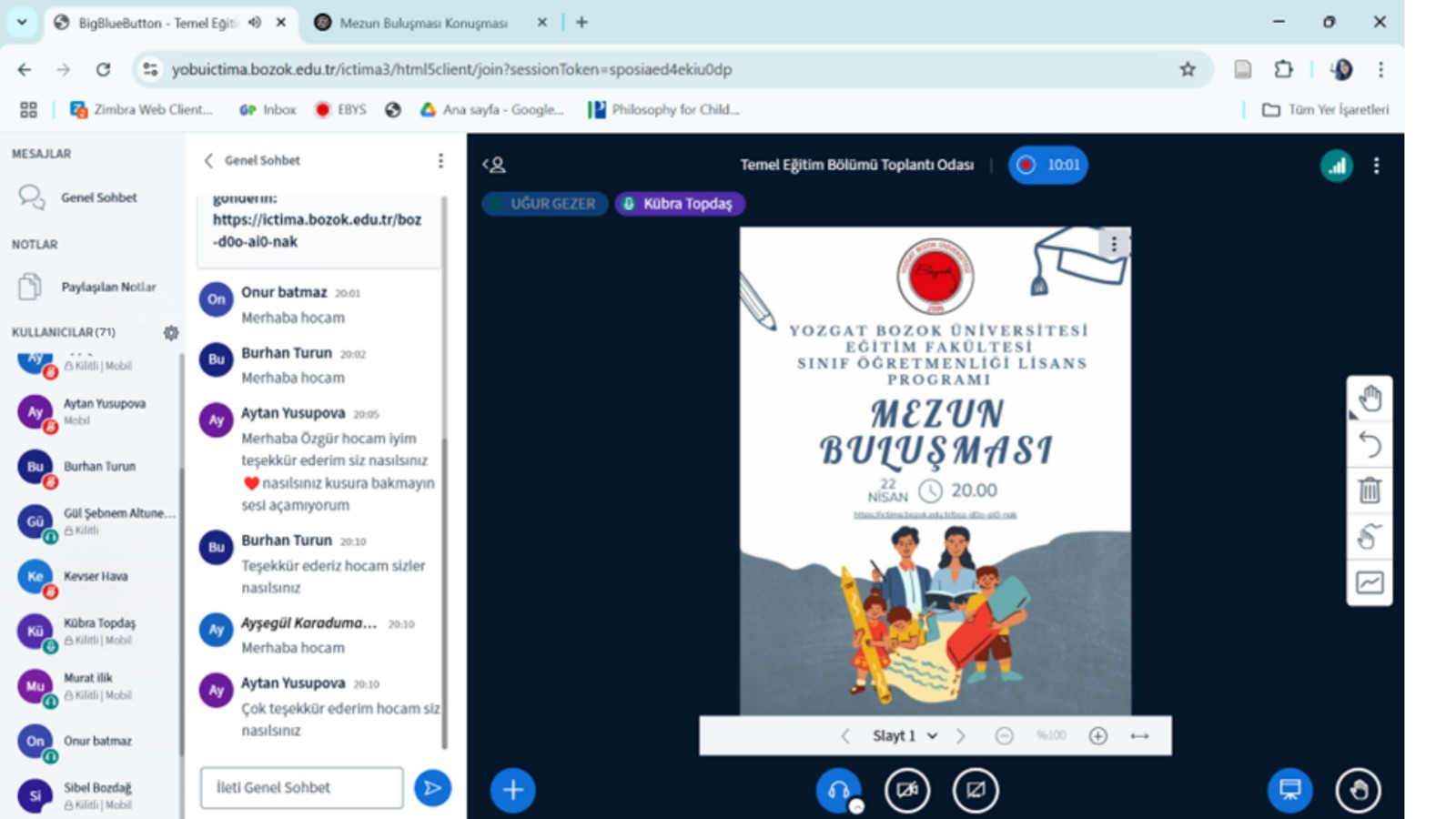The image size is (1456, 819).
Task: Open Tüm Yer İşaretleri bookmarks folder
Action: 1326,109
